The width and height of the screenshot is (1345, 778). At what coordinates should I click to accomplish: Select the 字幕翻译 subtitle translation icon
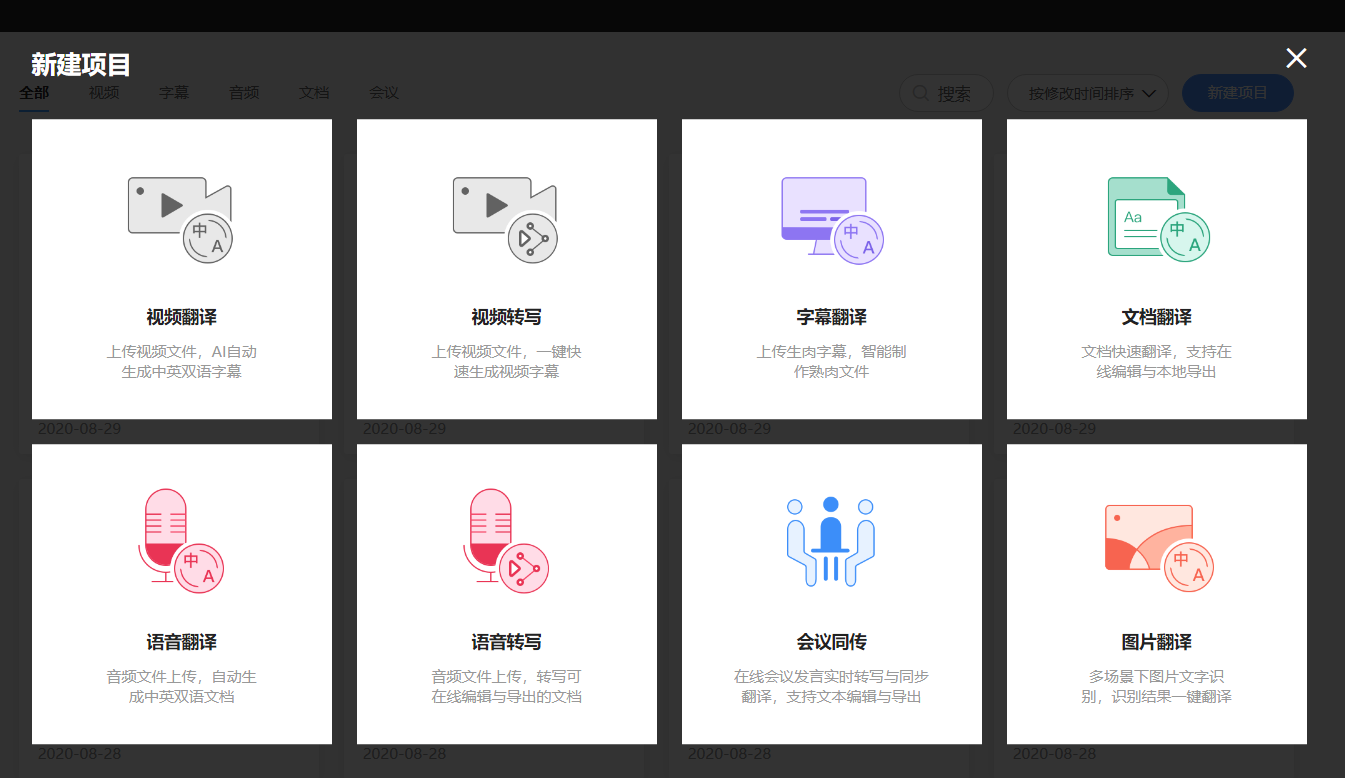click(x=831, y=220)
